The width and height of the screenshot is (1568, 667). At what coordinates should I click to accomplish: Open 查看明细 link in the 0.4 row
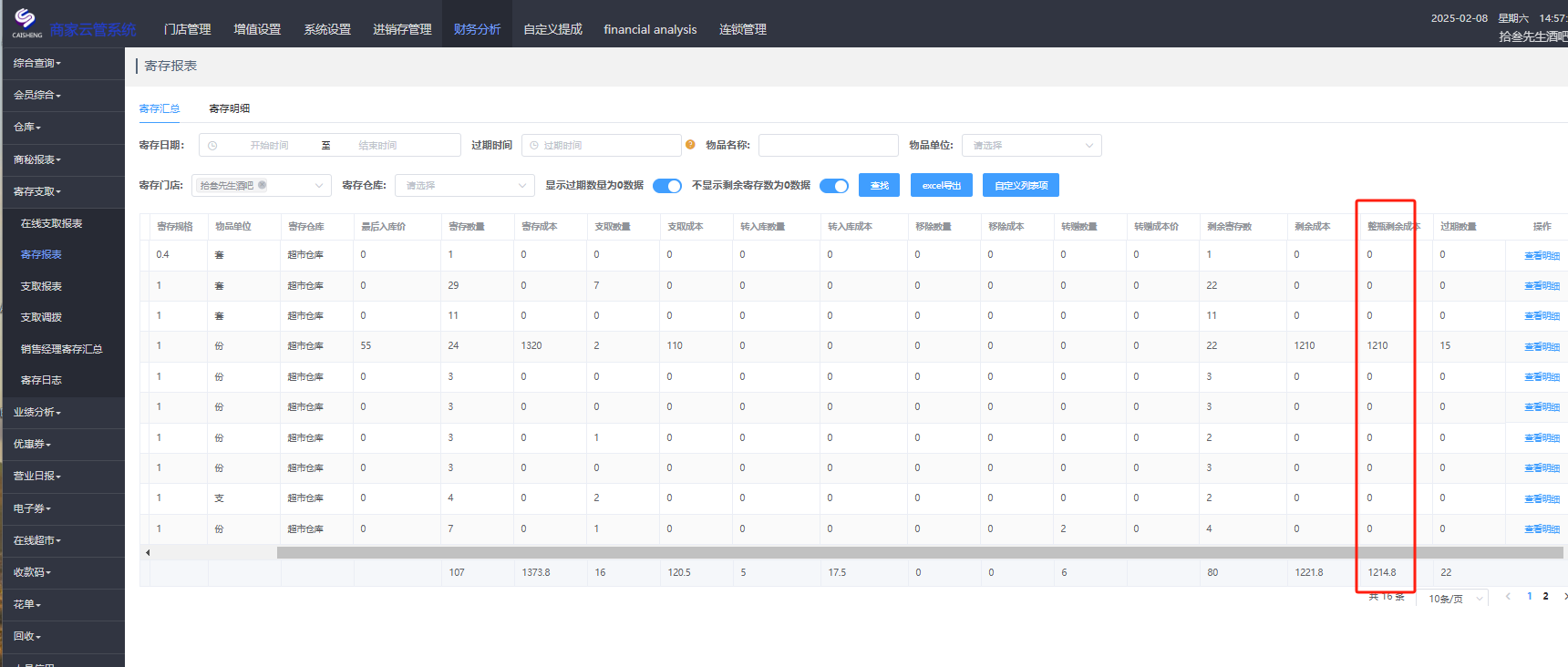[x=1542, y=256]
